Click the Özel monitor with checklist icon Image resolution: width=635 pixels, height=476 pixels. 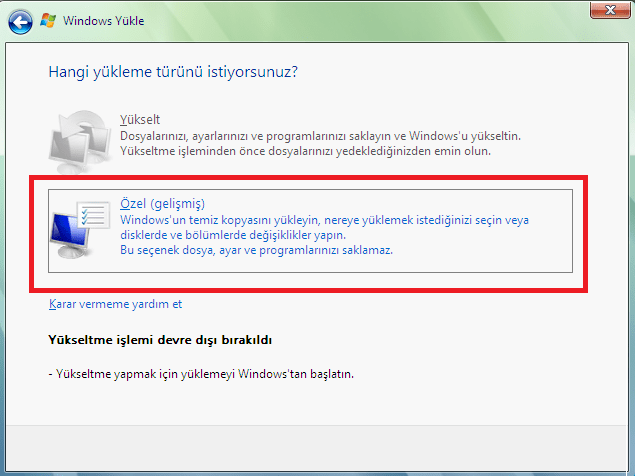click(x=80, y=229)
